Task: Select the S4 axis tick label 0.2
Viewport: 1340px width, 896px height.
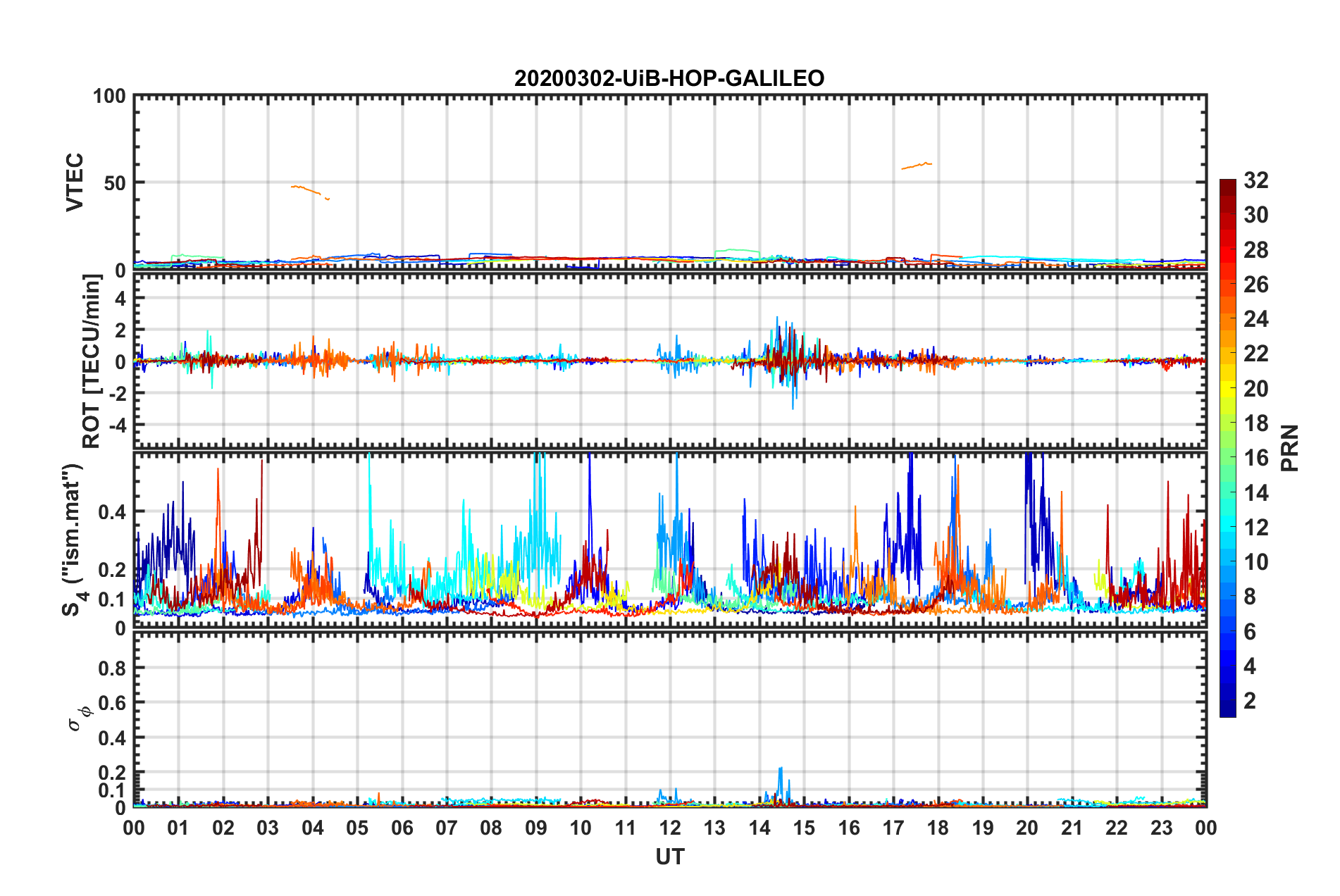Action: (x=113, y=570)
